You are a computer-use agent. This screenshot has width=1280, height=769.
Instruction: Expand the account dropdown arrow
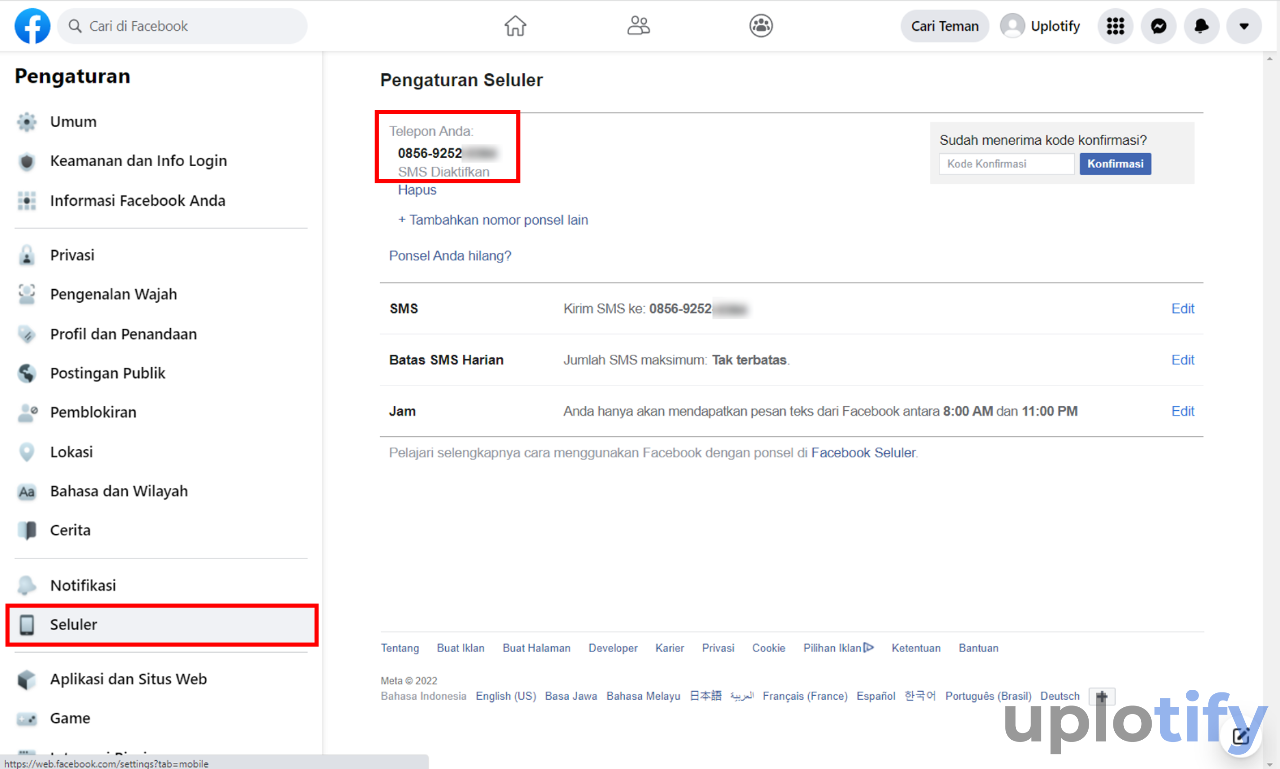[x=1244, y=26]
